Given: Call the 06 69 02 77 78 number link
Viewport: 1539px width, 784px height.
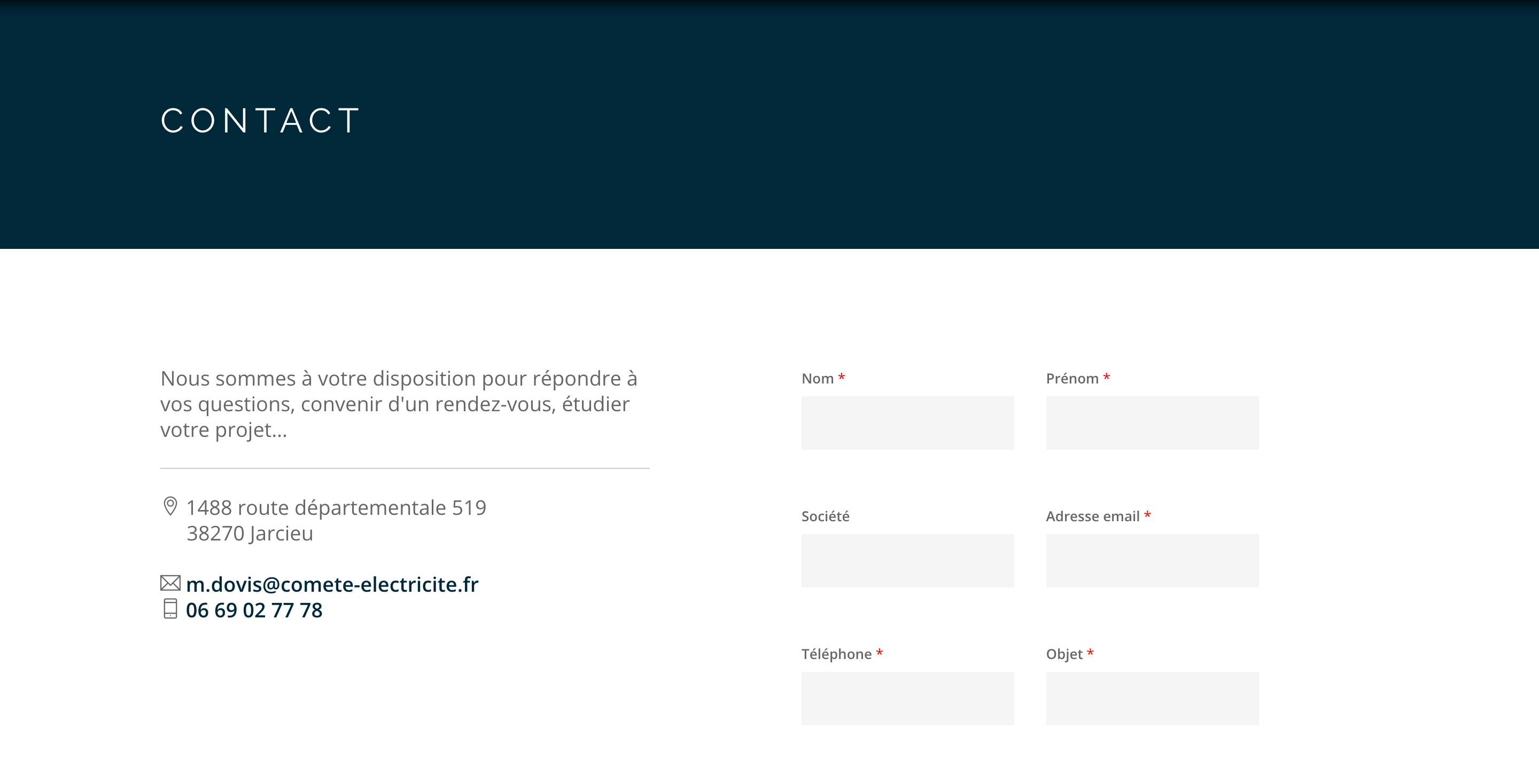Looking at the screenshot, I should click(x=254, y=610).
